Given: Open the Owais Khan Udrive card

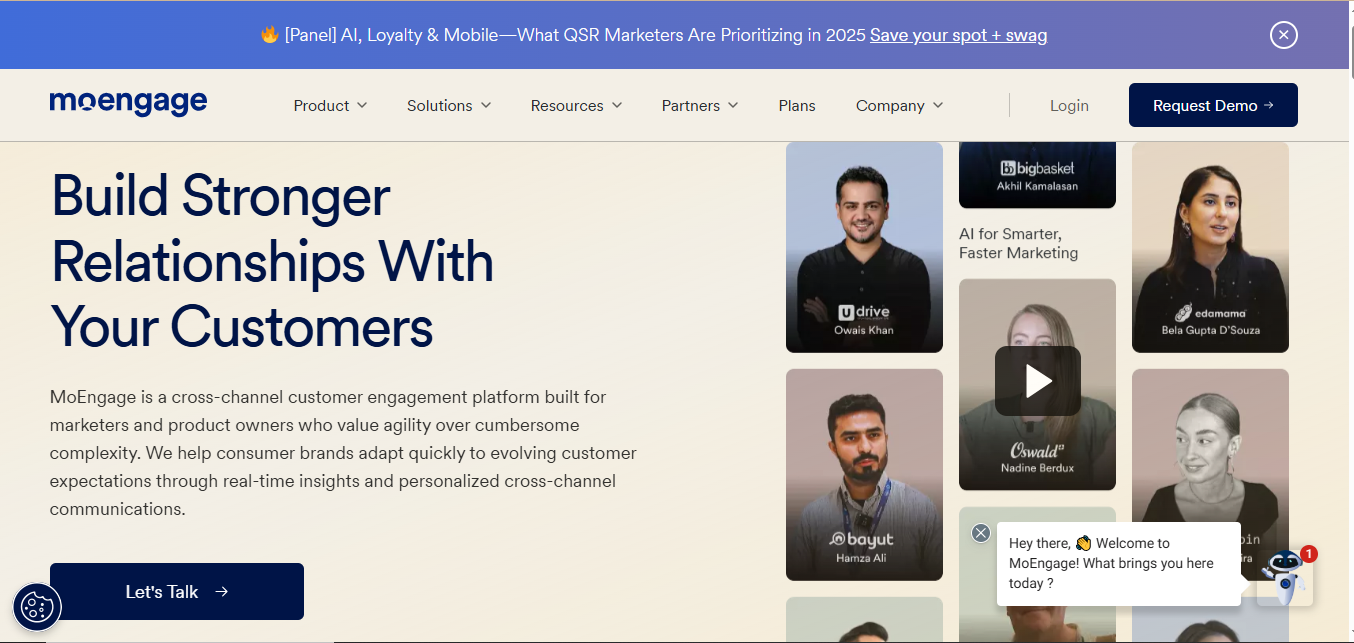Looking at the screenshot, I should tap(864, 247).
